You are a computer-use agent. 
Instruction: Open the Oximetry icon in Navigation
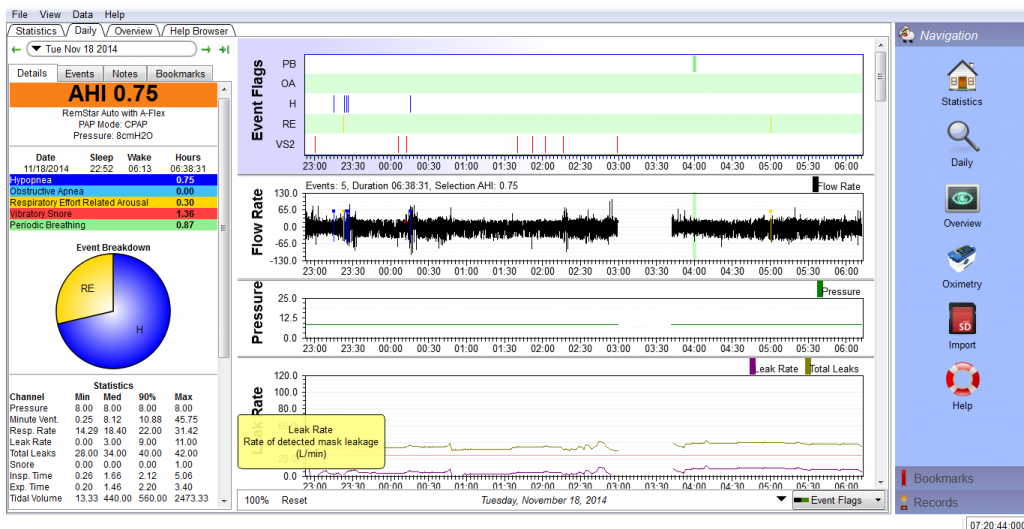[961, 260]
